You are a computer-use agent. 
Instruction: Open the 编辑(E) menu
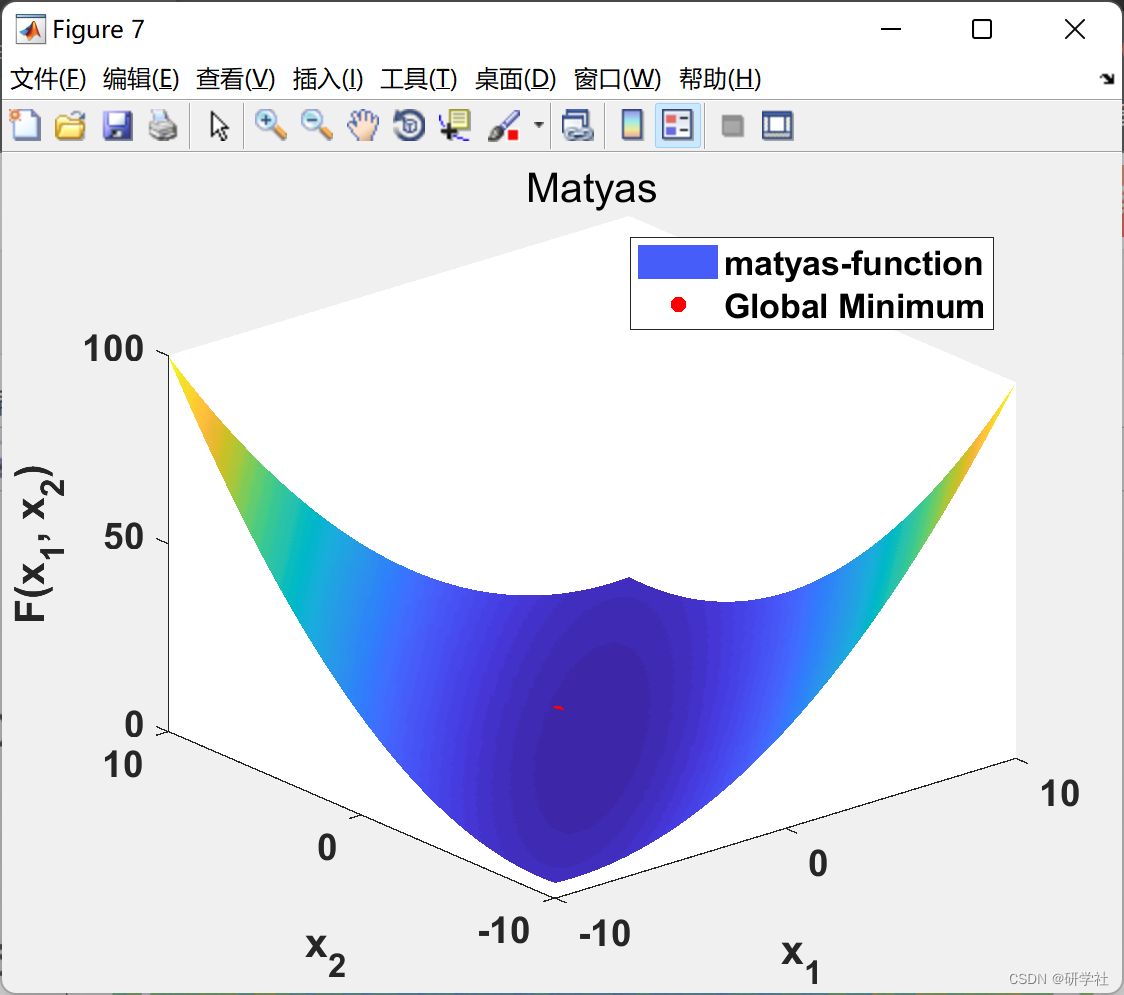pyautogui.click(x=140, y=79)
